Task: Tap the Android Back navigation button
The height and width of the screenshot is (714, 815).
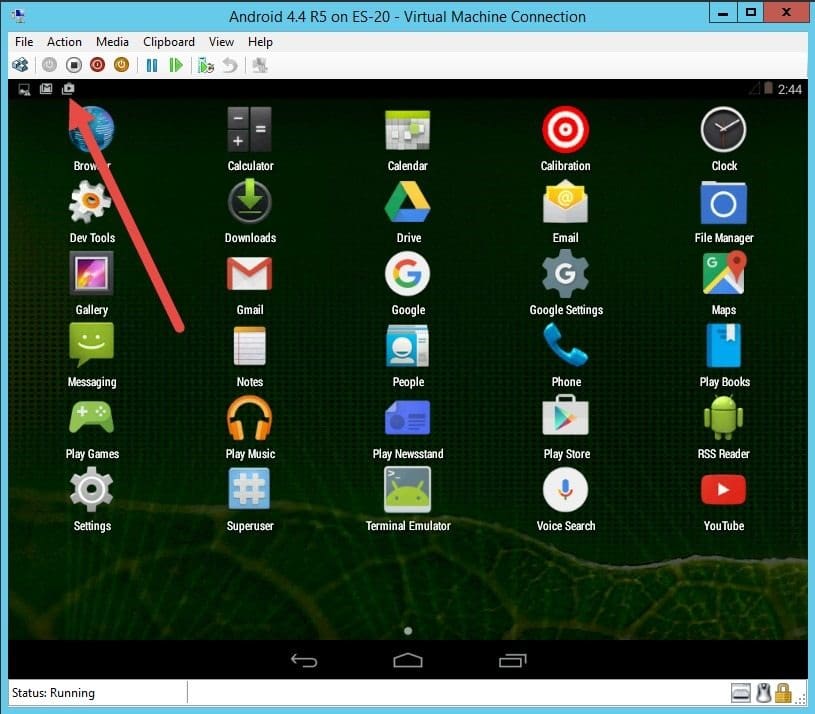Action: (304, 660)
